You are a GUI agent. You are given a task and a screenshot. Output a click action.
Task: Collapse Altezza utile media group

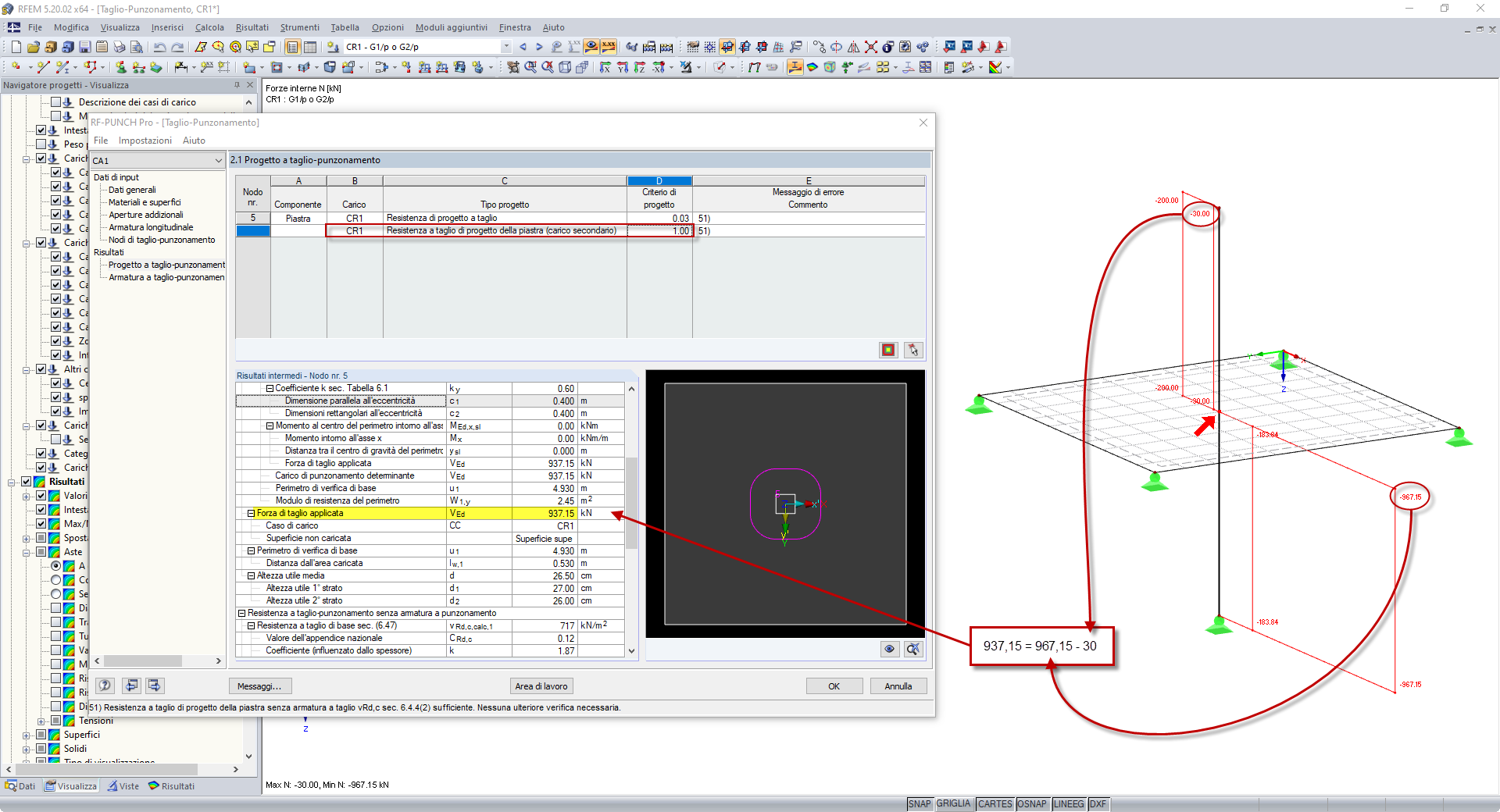[251, 575]
